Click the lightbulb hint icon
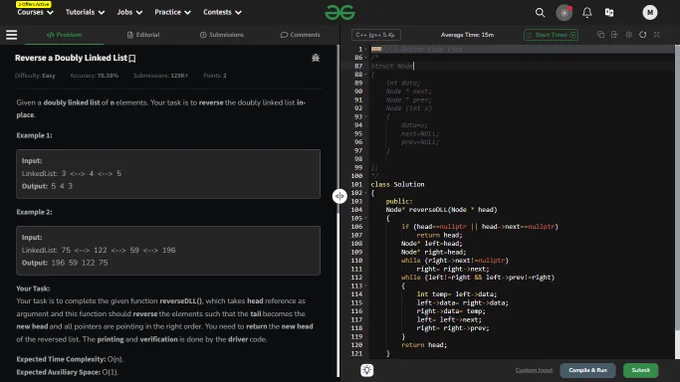This screenshot has width=680, height=382. [367, 370]
